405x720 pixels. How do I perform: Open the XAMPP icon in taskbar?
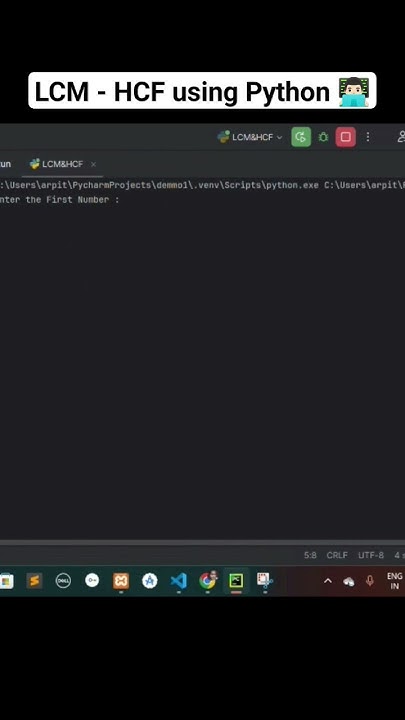point(121,581)
